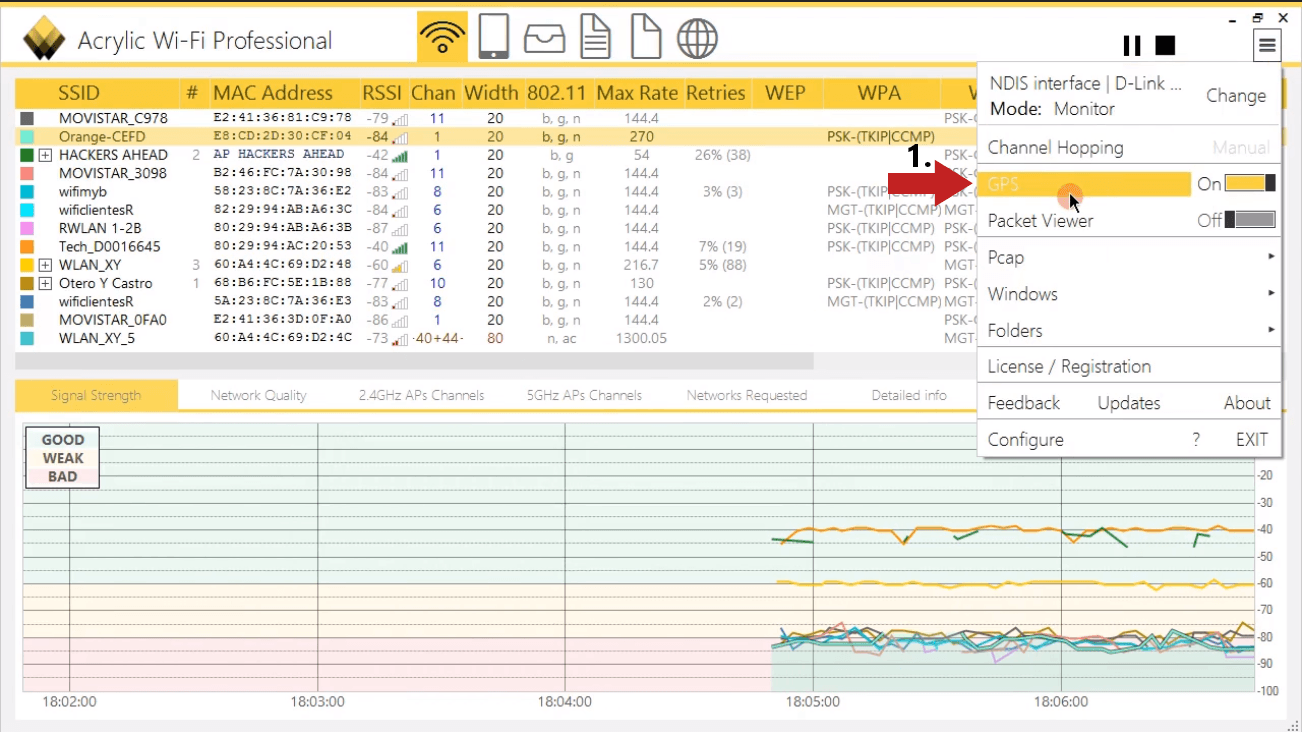The image size is (1302, 732).
Task: Click the RSSI signal icon for HACKERS AHEAD
Action: [401, 155]
